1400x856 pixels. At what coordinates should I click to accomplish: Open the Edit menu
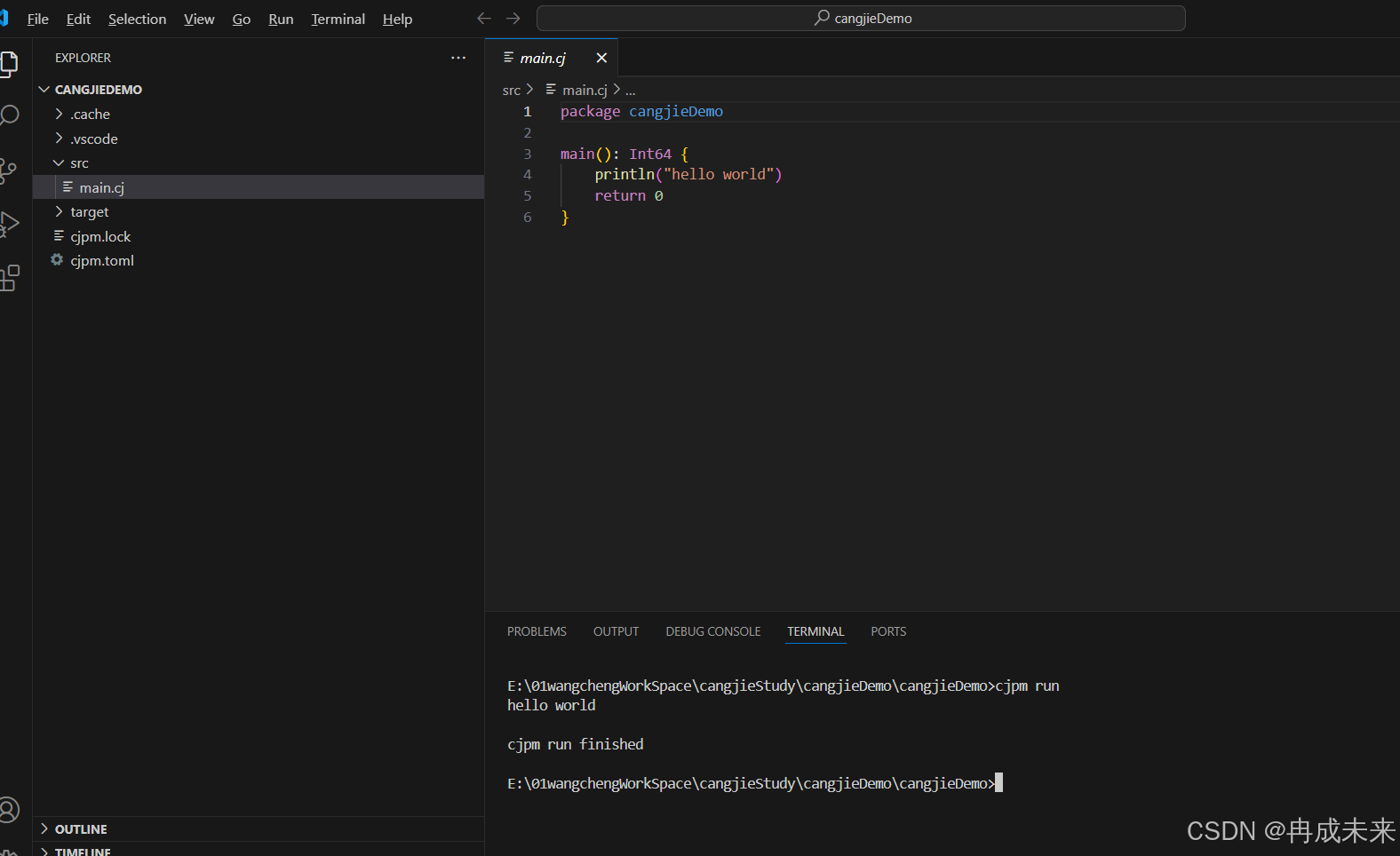pyautogui.click(x=78, y=19)
